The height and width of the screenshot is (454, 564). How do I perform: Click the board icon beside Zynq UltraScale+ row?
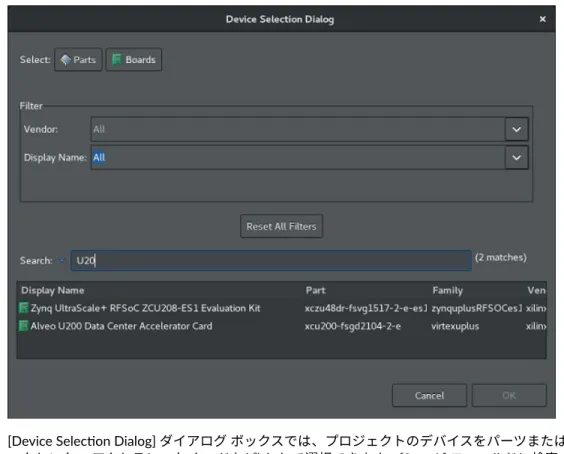coord(23,308)
